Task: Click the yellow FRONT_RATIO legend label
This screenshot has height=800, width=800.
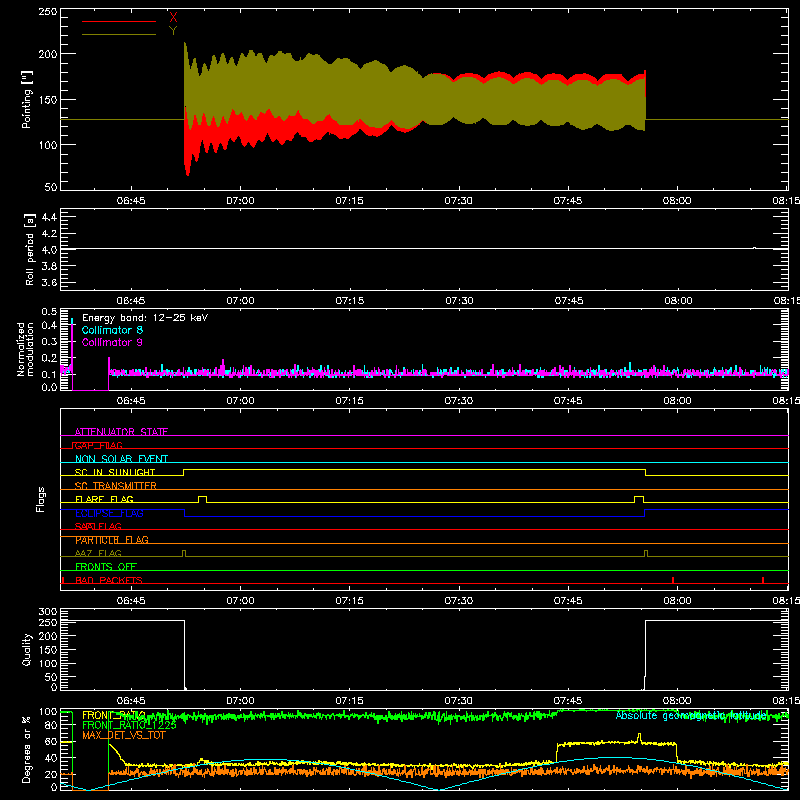Action: tap(114, 715)
